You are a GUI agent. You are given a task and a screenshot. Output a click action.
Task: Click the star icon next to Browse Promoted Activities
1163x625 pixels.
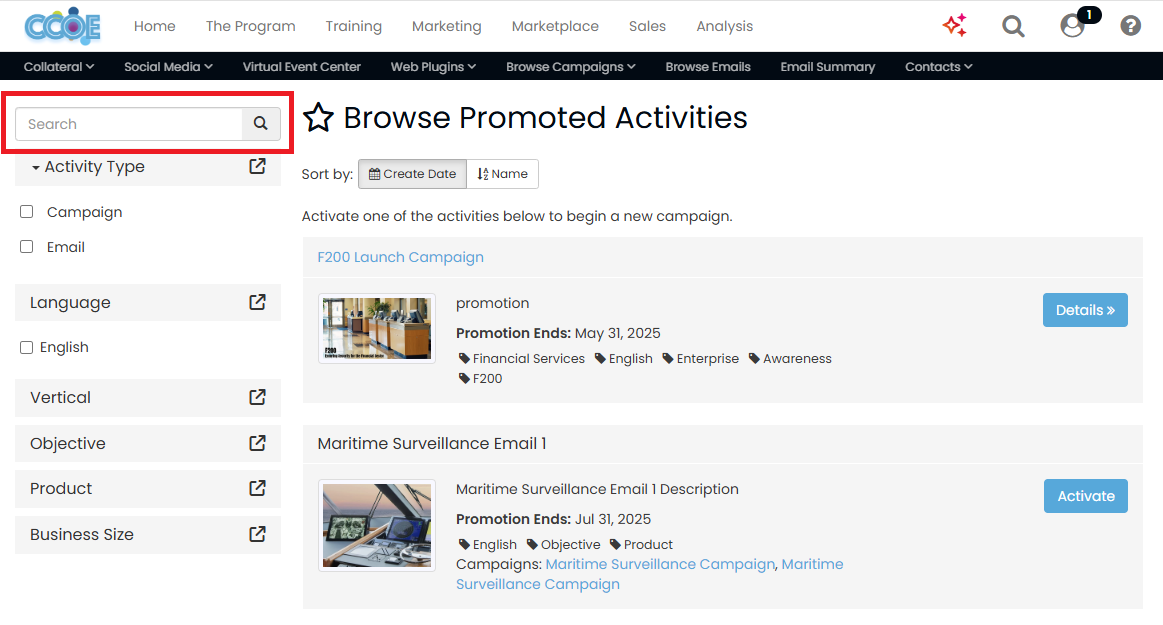[x=318, y=118]
